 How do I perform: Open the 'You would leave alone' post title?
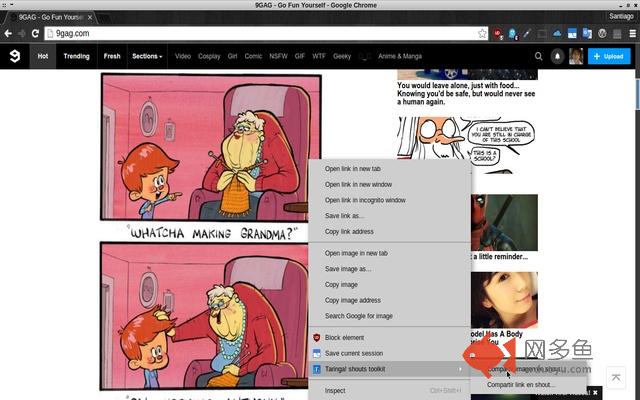466,93
